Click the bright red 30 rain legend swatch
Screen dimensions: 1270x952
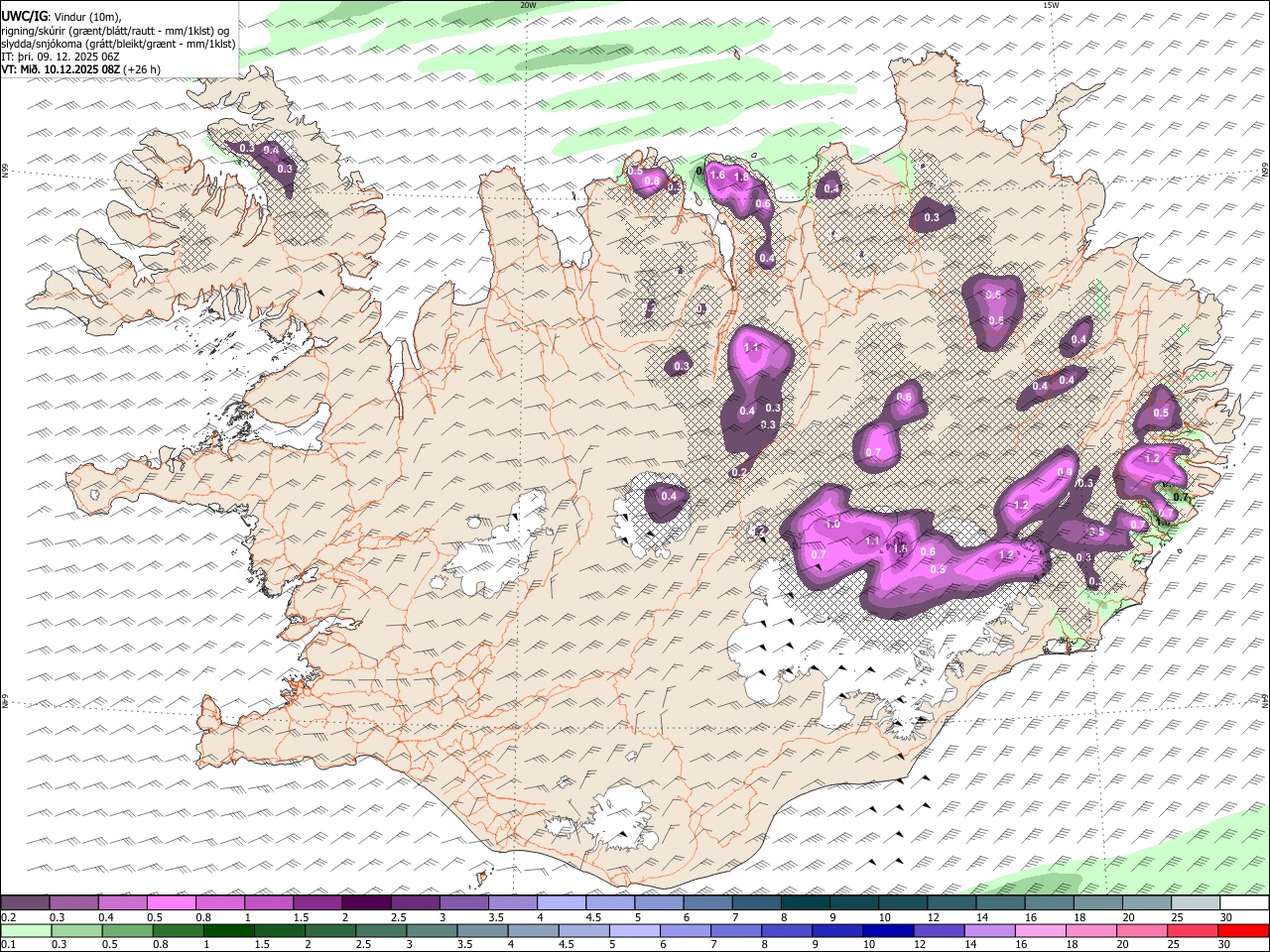coord(1243,931)
